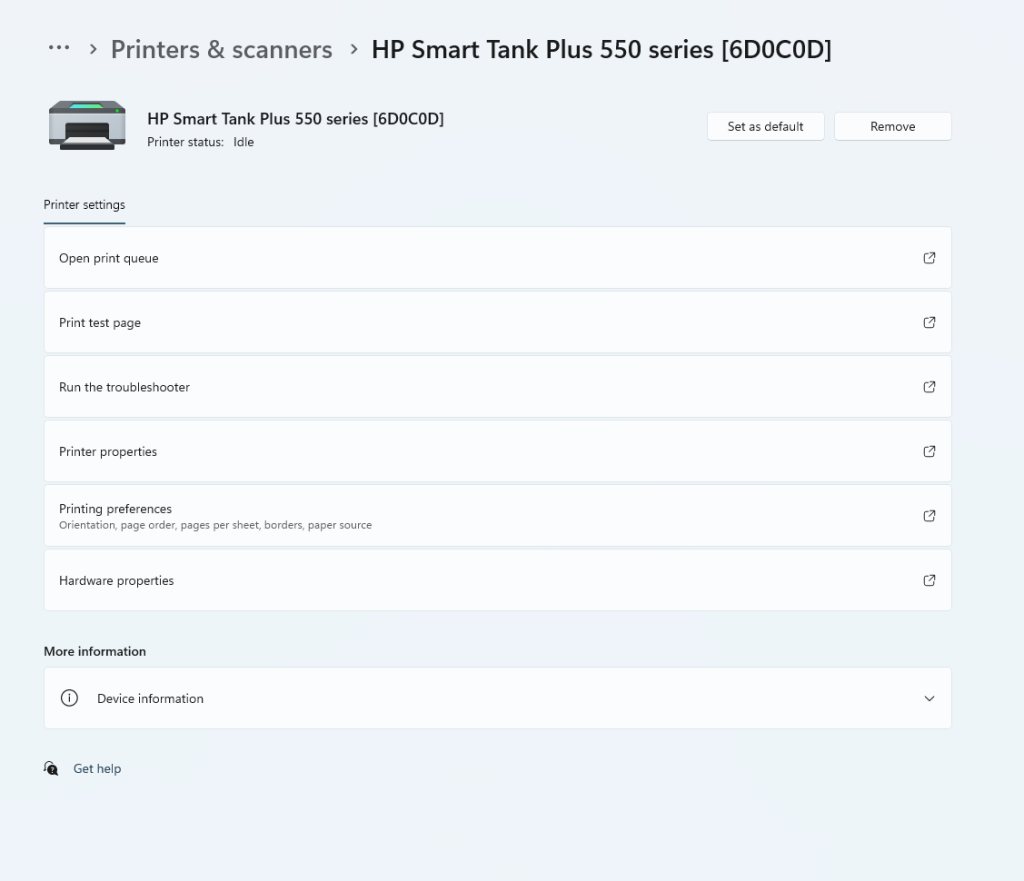Click the HP Smart Tank printer icon

[87, 125]
